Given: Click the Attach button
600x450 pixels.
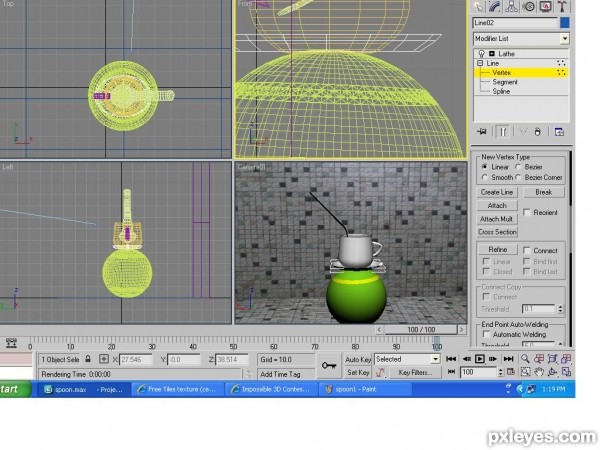Looking at the screenshot, I should [497, 205].
